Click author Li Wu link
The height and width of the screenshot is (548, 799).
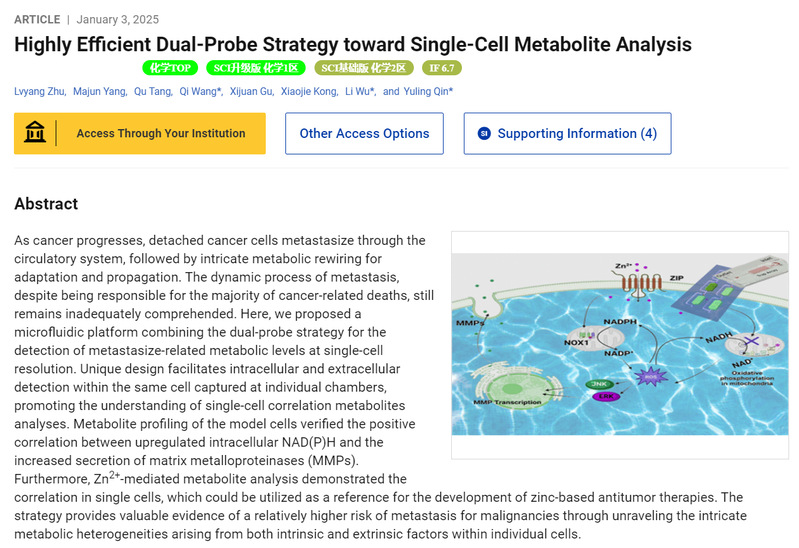point(359,91)
